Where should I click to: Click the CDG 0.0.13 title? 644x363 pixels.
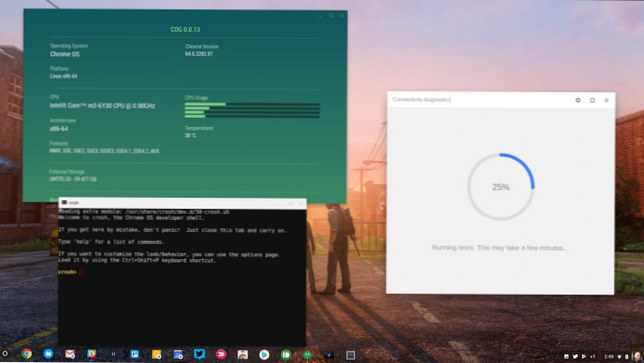[185, 30]
